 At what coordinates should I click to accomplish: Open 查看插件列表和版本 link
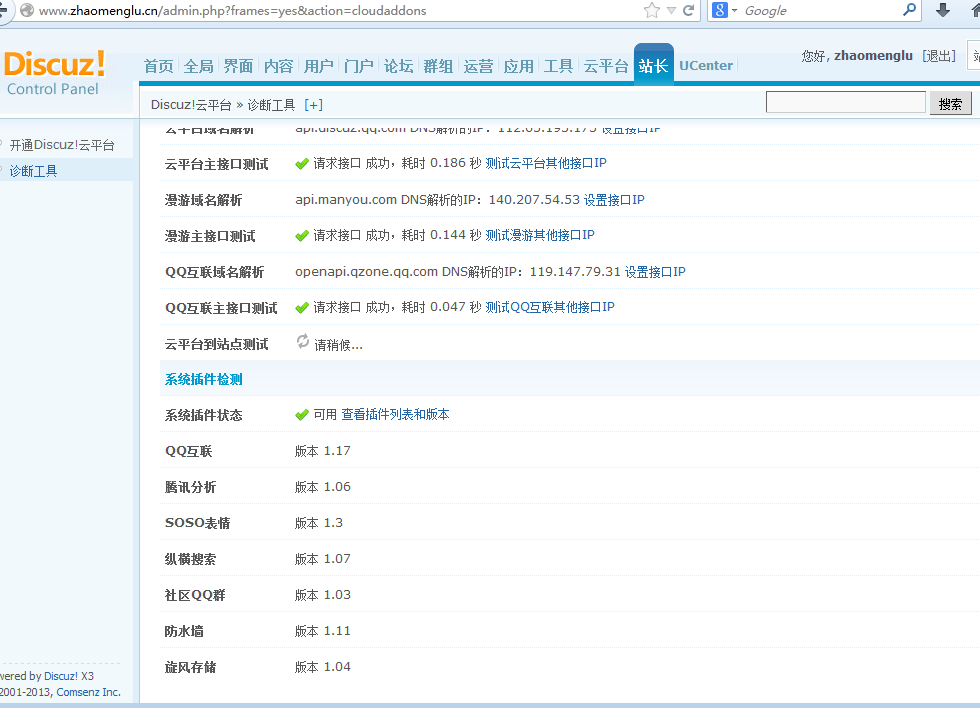click(x=396, y=414)
